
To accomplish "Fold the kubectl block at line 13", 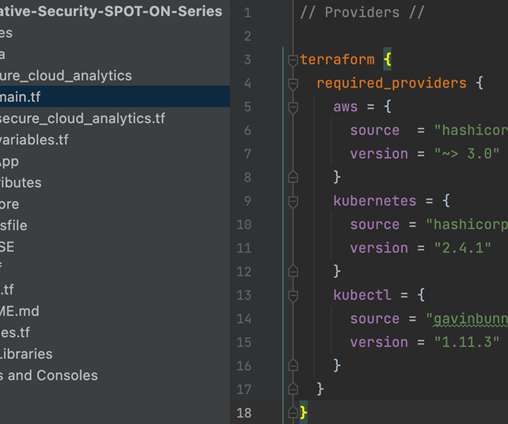I will (293, 296).
